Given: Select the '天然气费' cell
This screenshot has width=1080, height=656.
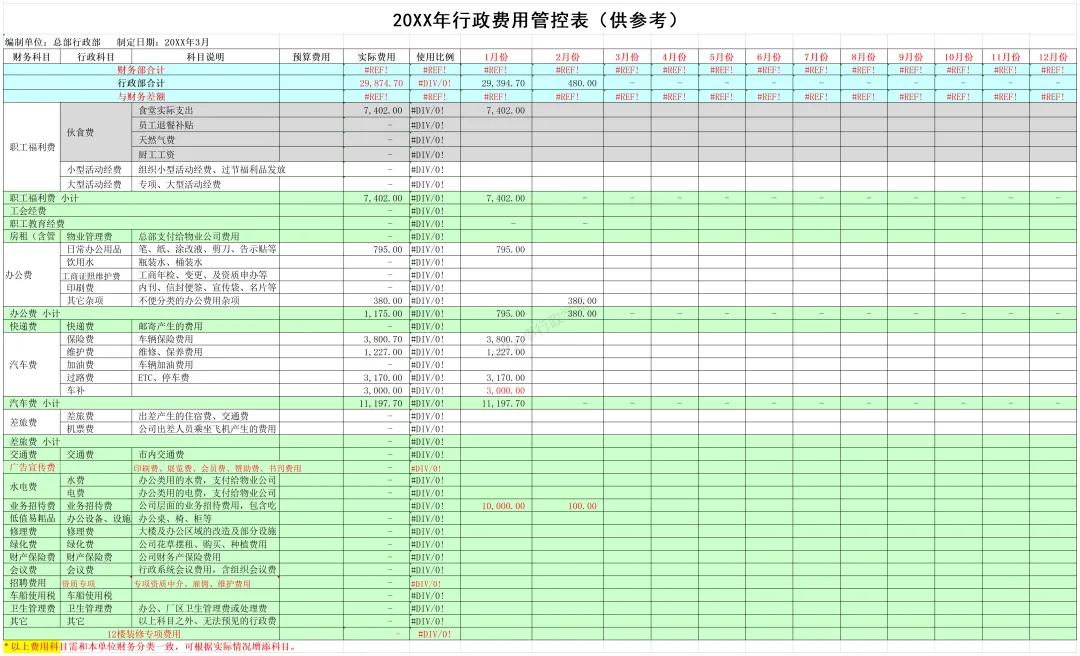Looking at the screenshot, I should click(205, 140).
